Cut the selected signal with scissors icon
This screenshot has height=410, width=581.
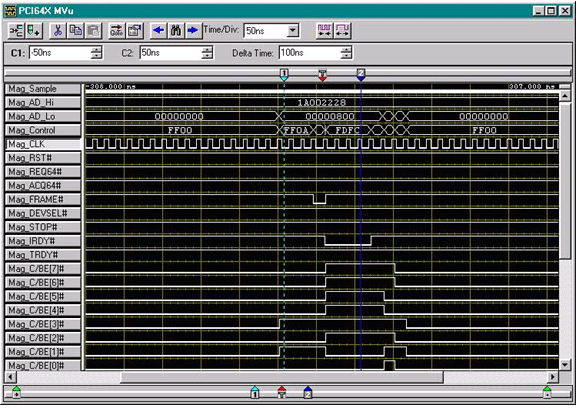[58, 31]
